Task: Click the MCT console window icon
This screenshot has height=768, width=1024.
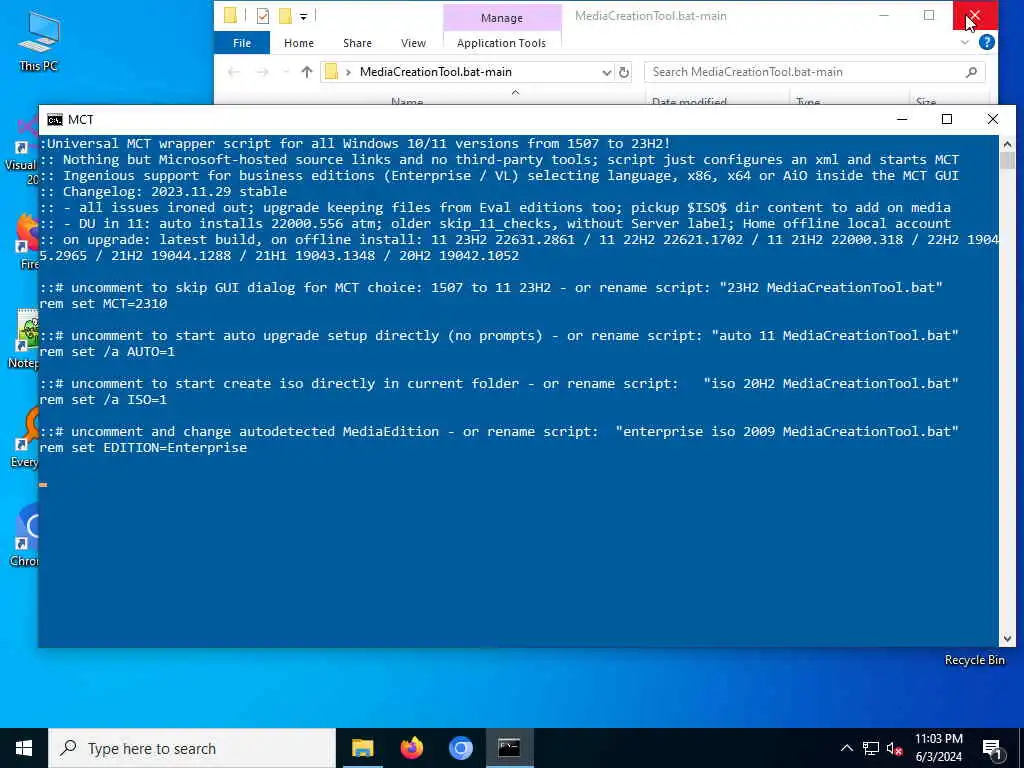Action: point(55,120)
